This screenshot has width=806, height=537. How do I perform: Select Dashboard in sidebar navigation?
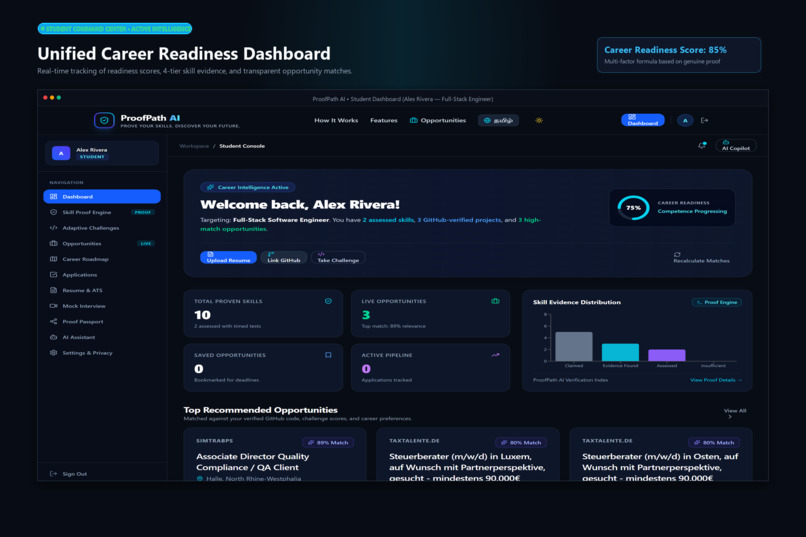[x=102, y=196]
